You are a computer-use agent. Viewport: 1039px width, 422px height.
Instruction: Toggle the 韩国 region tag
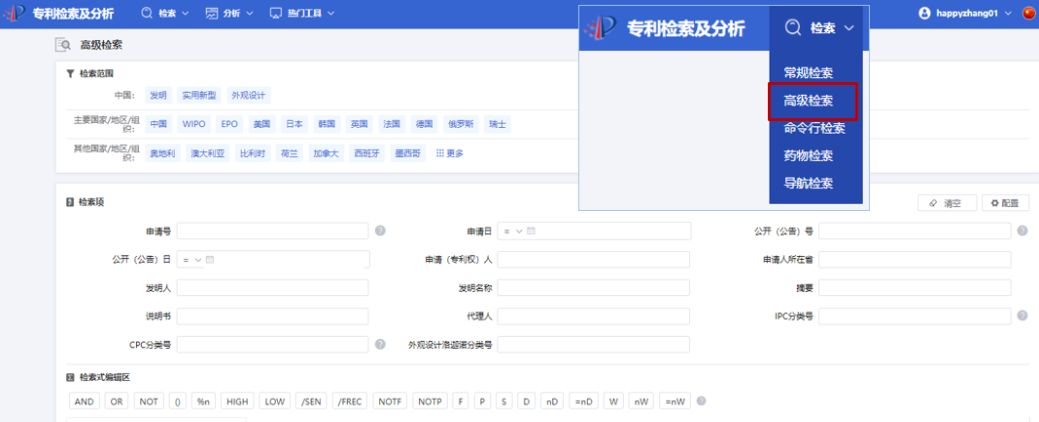tap(327, 124)
